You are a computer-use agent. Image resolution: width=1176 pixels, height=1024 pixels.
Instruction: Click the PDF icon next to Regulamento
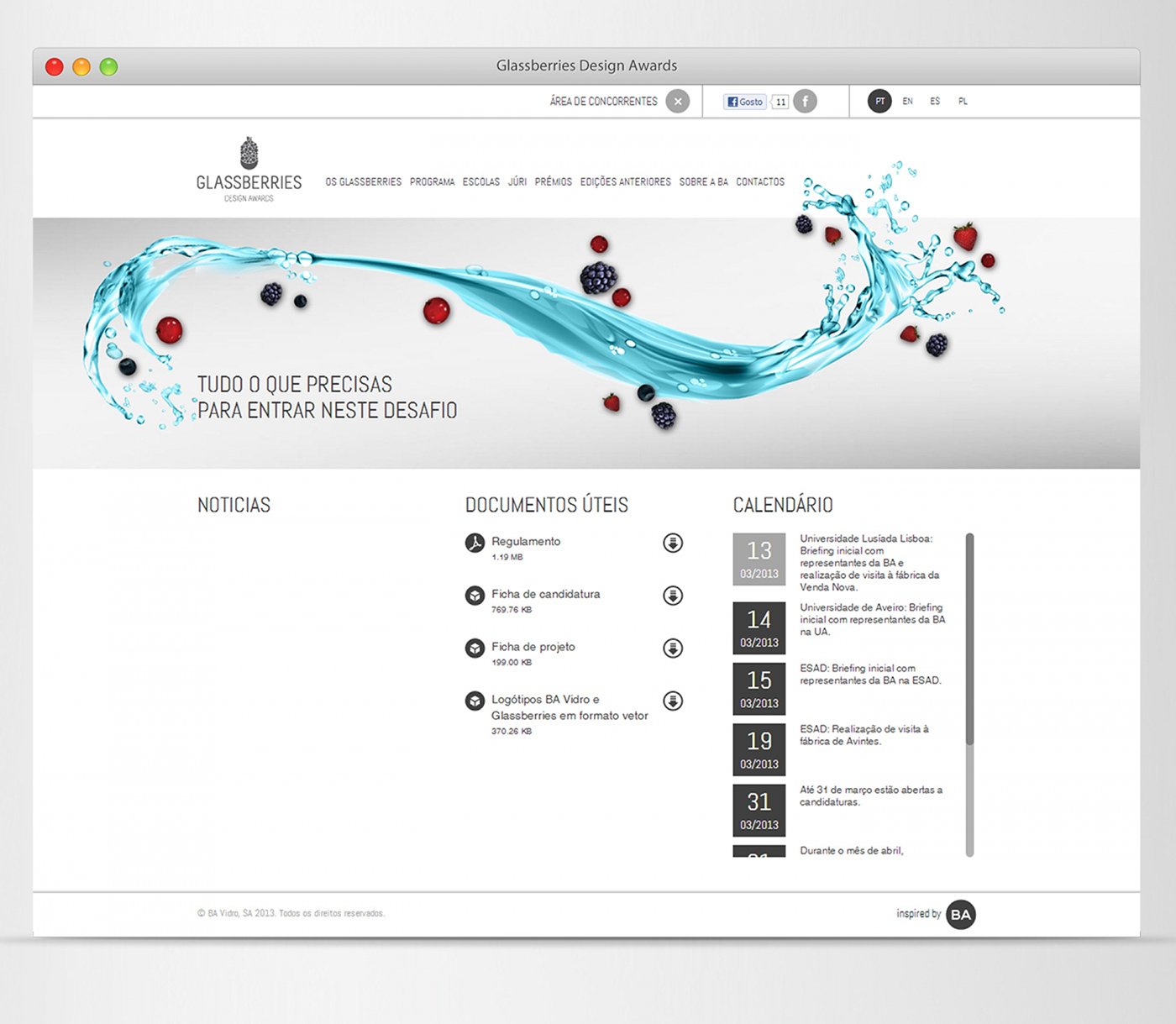(x=475, y=544)
